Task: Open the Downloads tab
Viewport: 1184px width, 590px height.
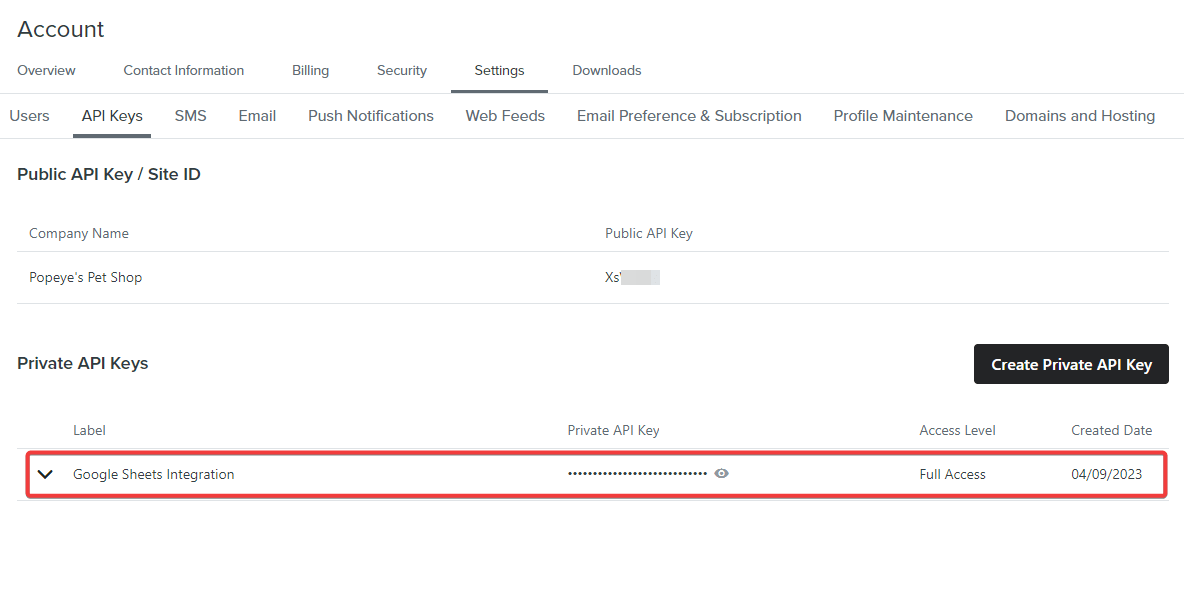Action: point(606,70)
